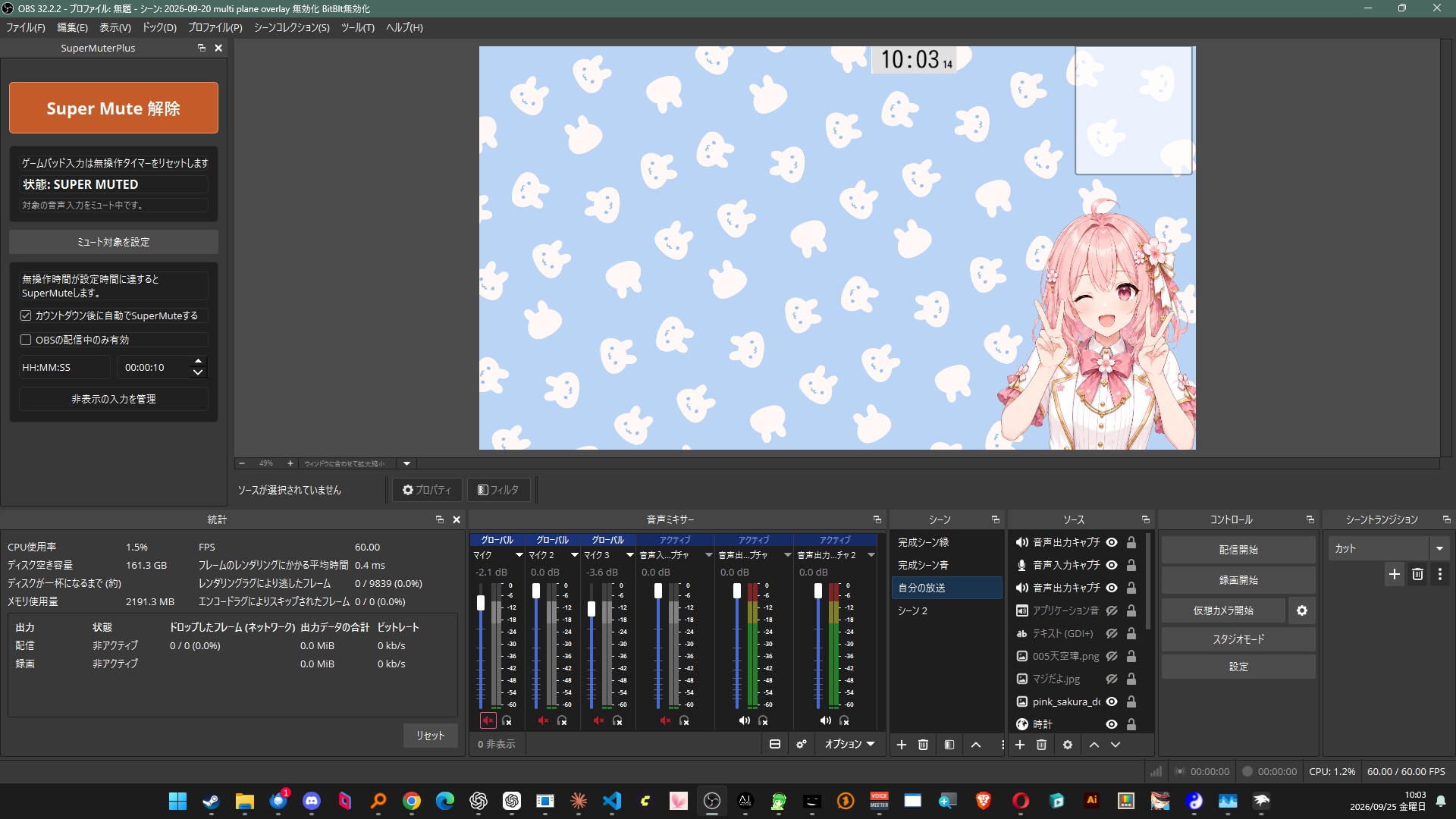Switch mixer layout icon next to gears
The height and width of the screenshot is (819, 1456).
click(x=775, y=745)
